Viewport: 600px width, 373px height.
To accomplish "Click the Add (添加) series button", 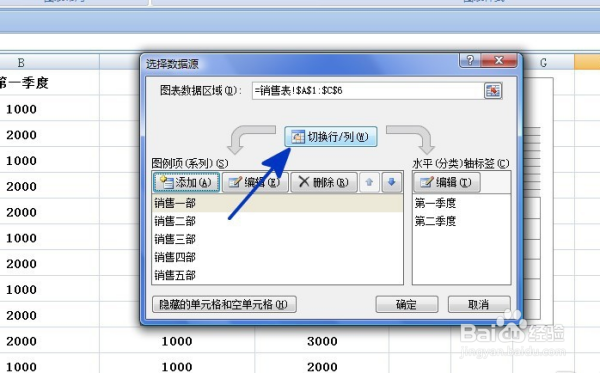I will pos(186,182).
